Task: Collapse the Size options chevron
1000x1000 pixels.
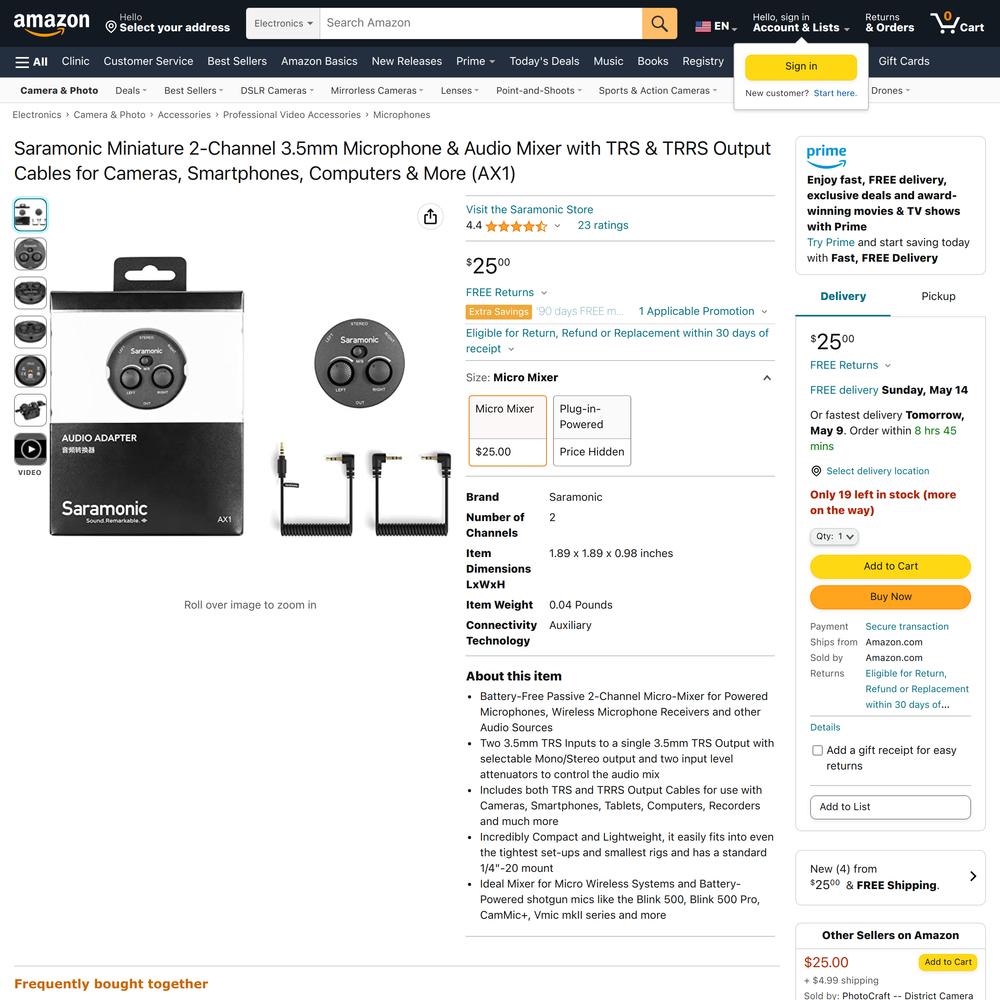Action: 767,378
